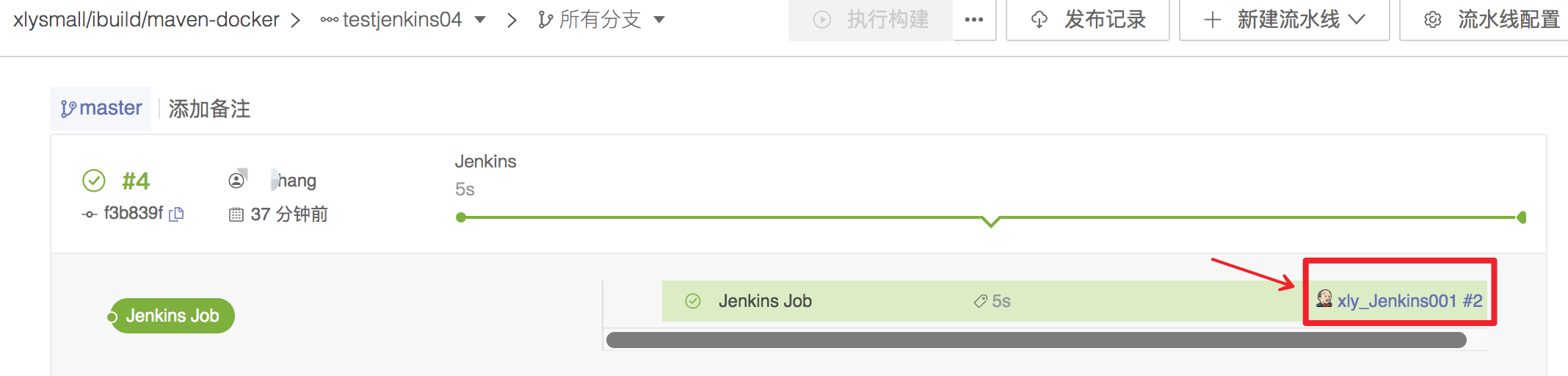
Task: Click the tag icon beside 5s duration
Action: (x=980, y=301)
